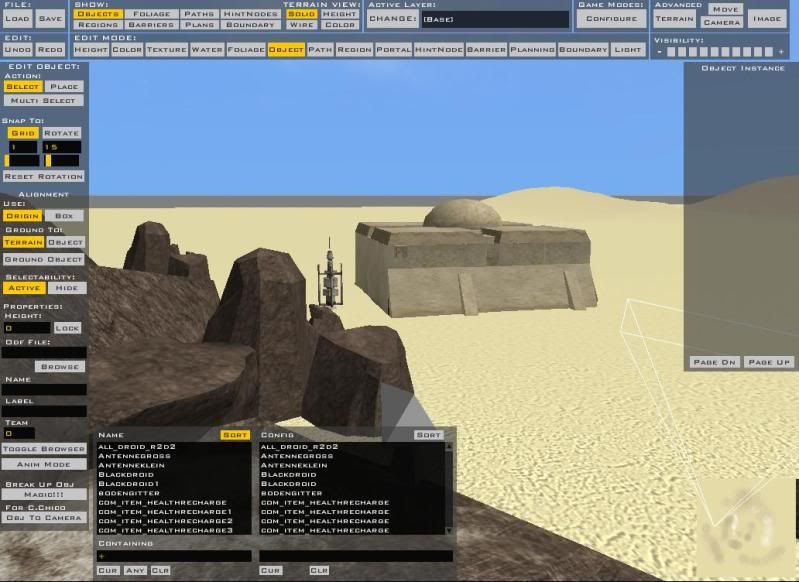Switch Edit Mode to Region

[354, 49]
